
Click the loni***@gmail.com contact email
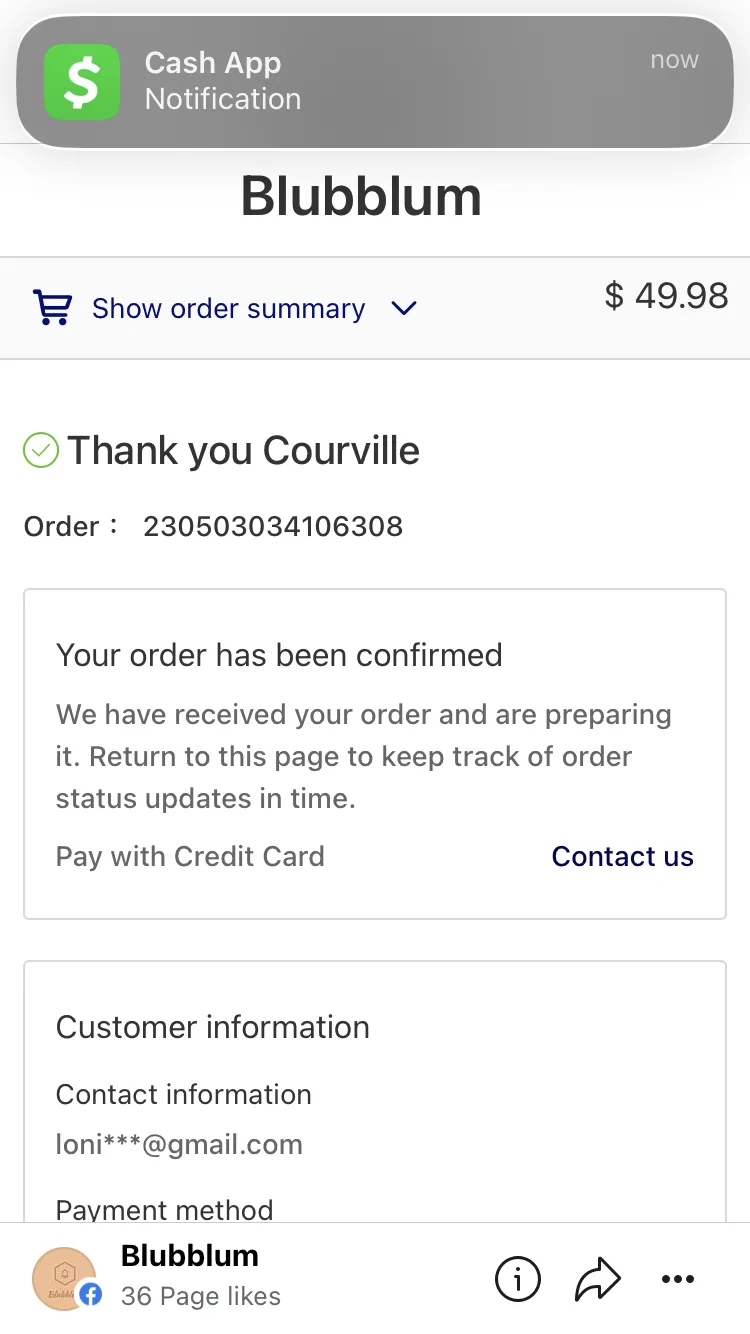(x=179, y=1145)
